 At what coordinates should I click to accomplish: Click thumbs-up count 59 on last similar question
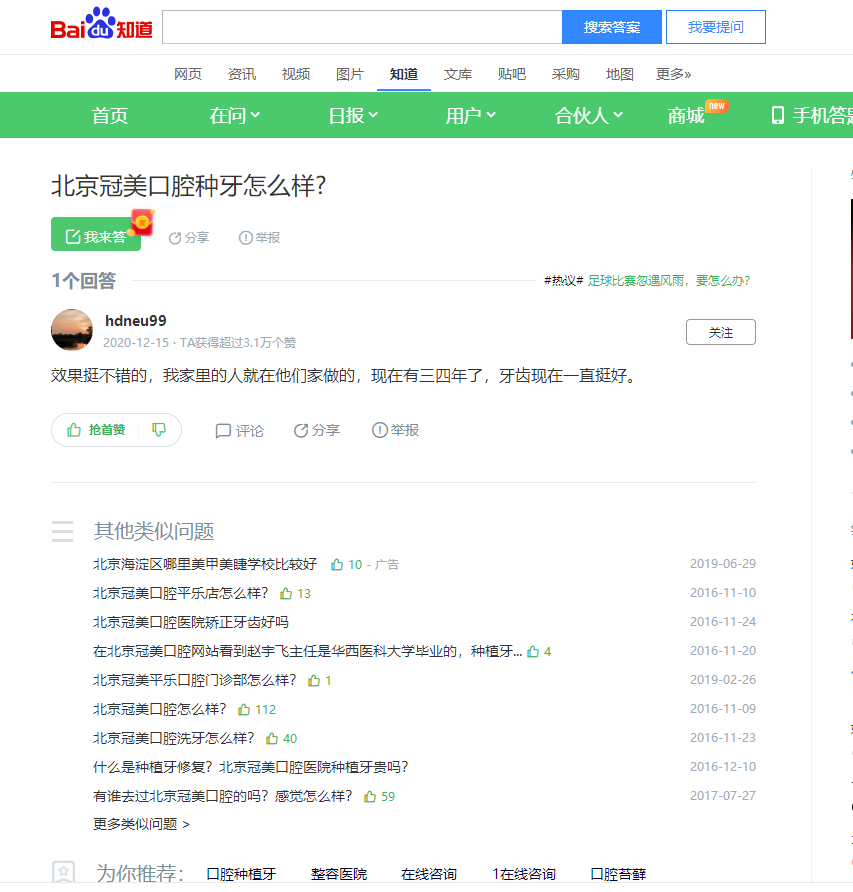tap(380, 797)
